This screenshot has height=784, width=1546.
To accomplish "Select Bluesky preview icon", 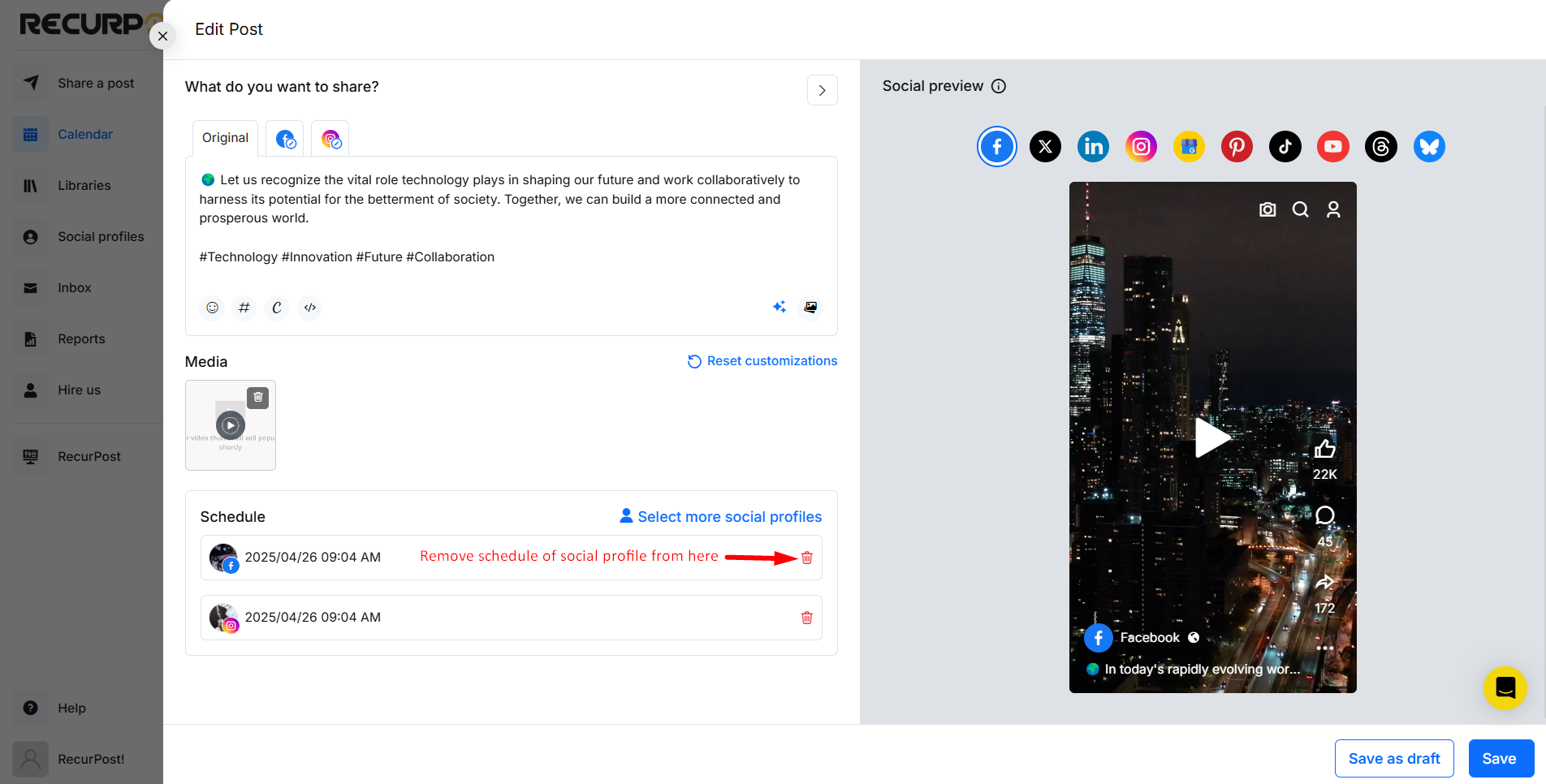I will 1429,147.
